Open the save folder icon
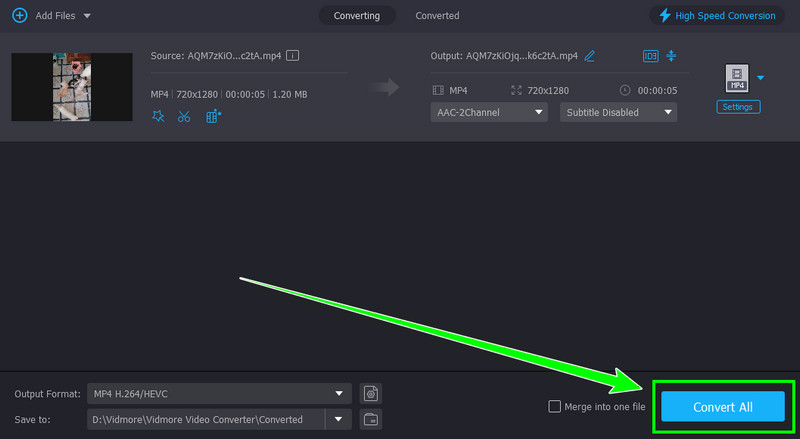 pyautogui.click(x=370, y=418)
